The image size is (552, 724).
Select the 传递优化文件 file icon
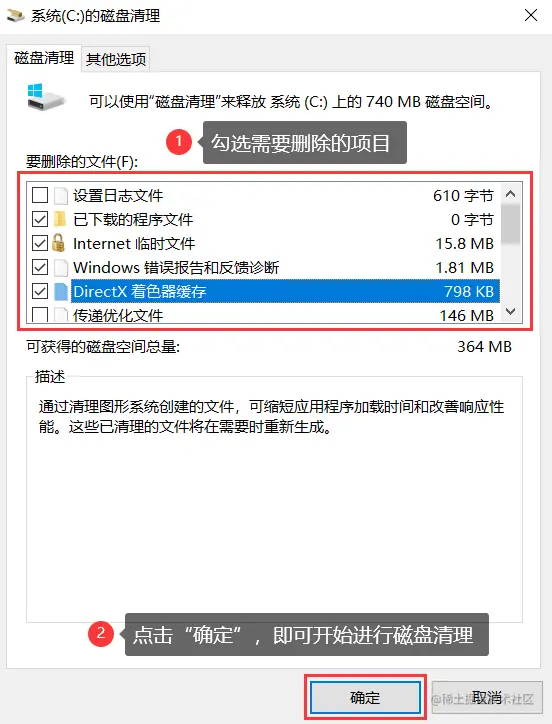(61, 315)
